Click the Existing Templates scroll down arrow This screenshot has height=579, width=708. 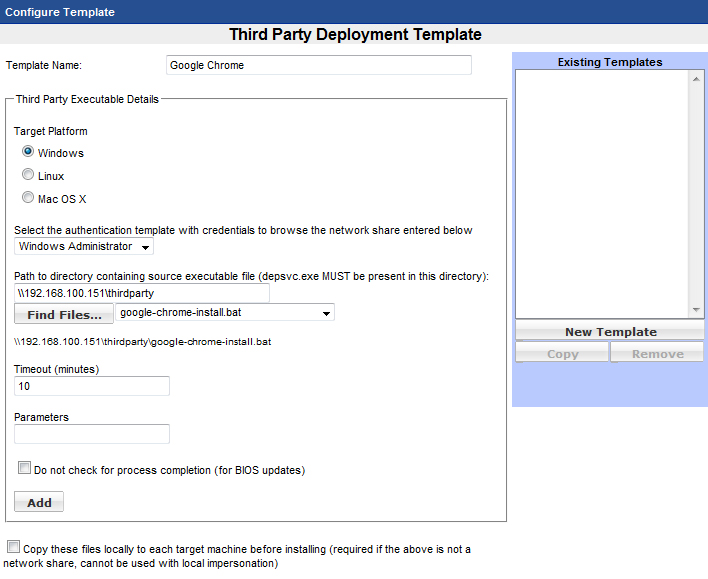(x=697, y=310)
